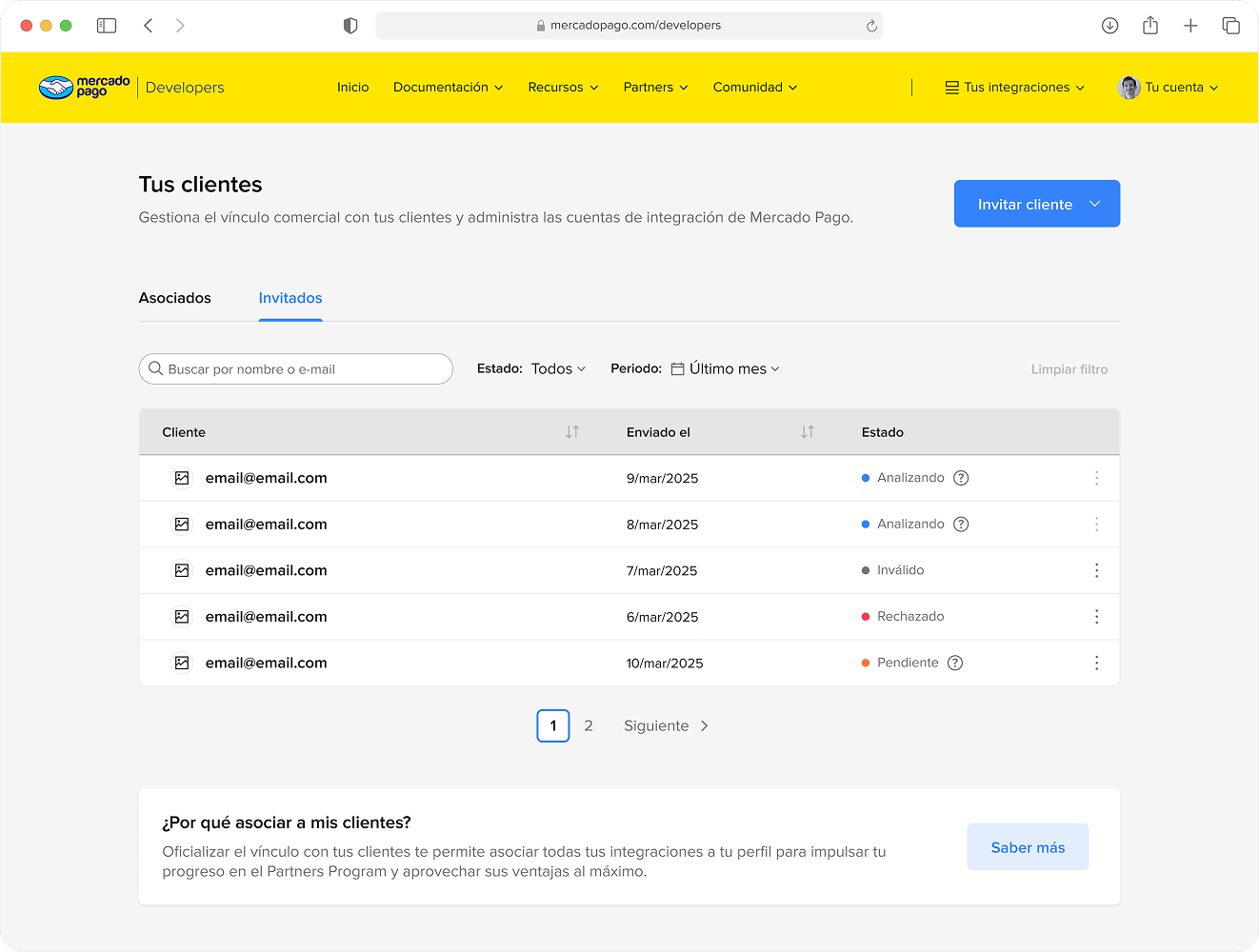Open the more options menu on the Pendiente row

pyautogui.click(x=1097, y=663)
